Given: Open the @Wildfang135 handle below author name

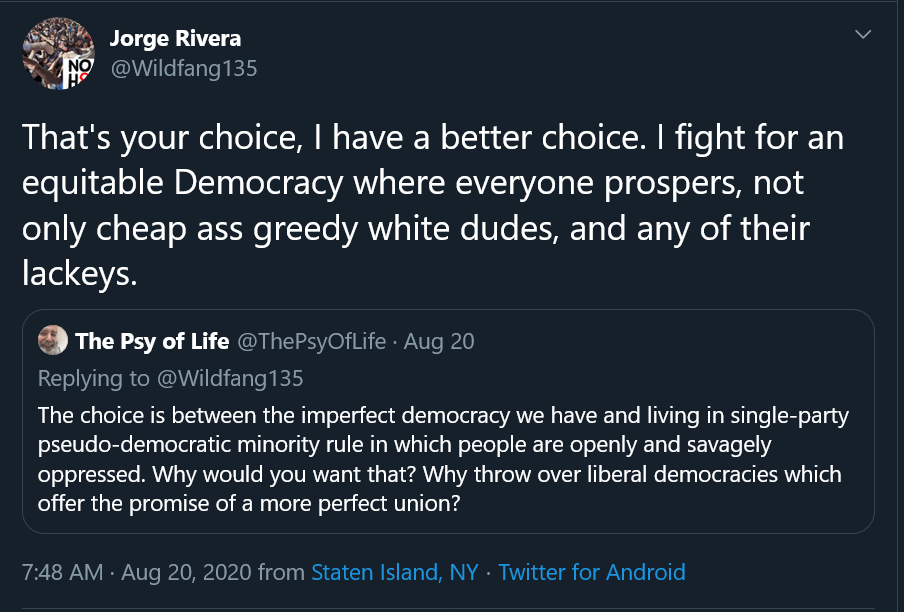Looking at the screenshot, I should coord(184,68).
